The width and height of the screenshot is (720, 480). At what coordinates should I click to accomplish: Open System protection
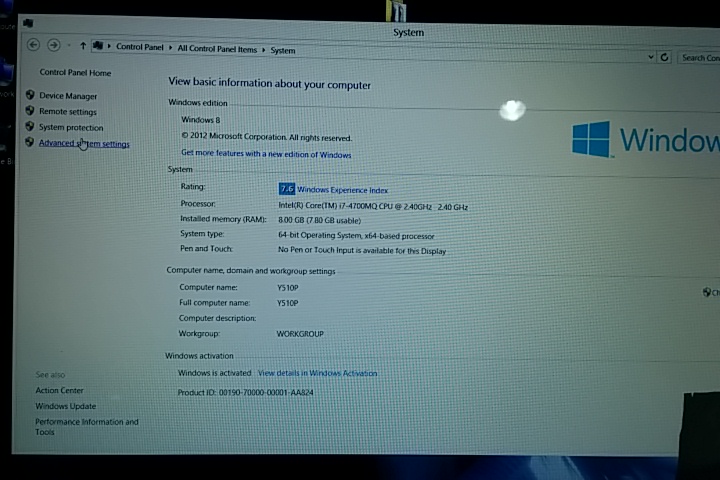coord(71,127)
